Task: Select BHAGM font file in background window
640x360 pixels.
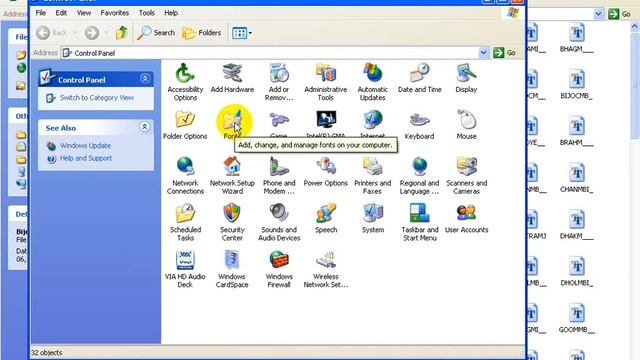Action: point(576,39)
